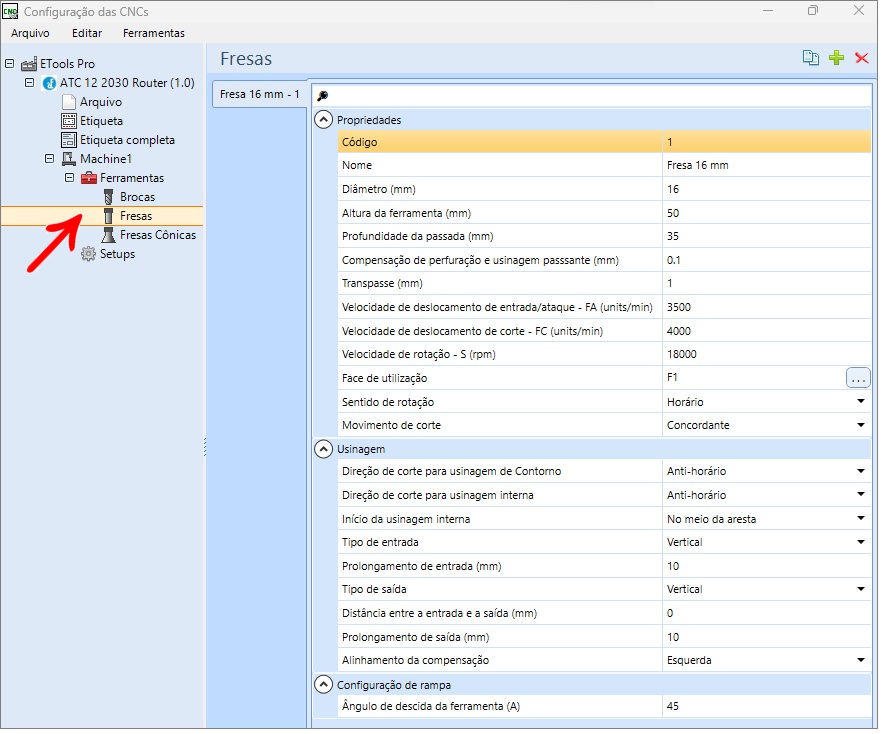
Task: Open the Arquivo menu
Action: [x=30, y=33]
